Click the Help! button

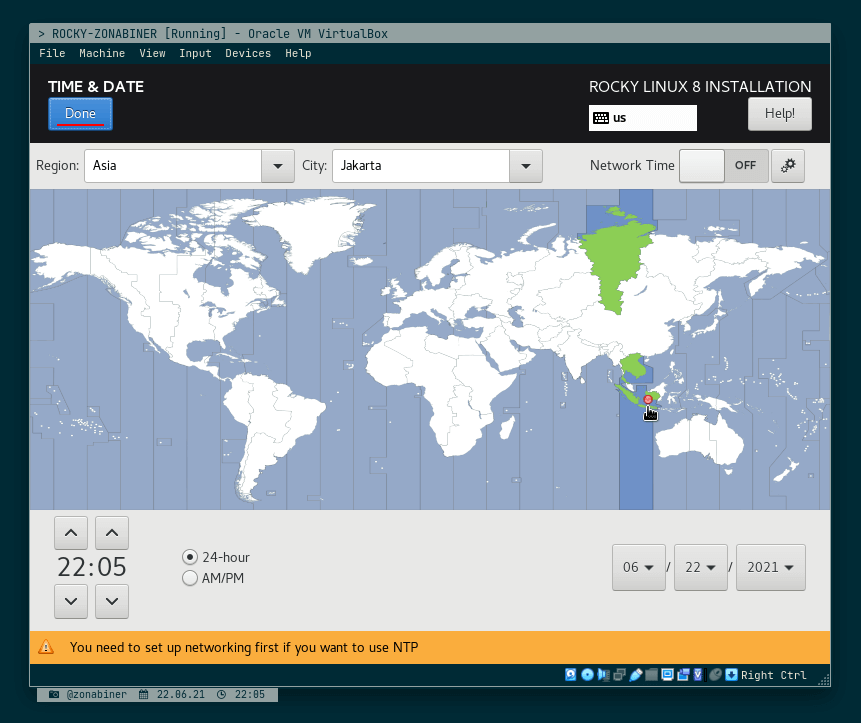pyautogui.click(x=779, y=114)
